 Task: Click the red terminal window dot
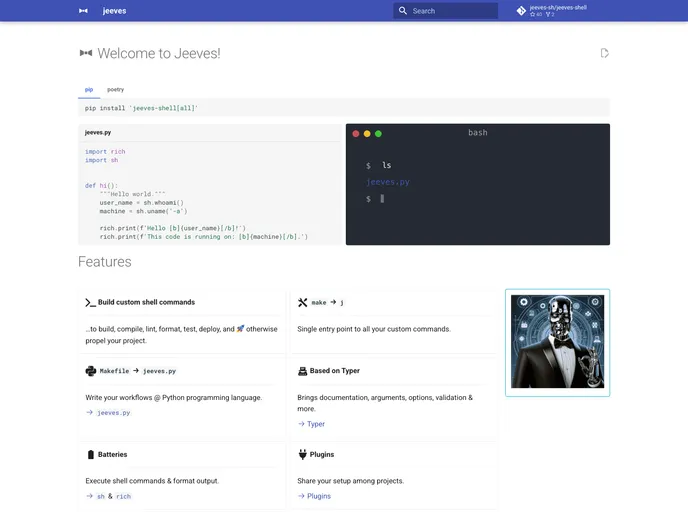click(x=356, y=134)
